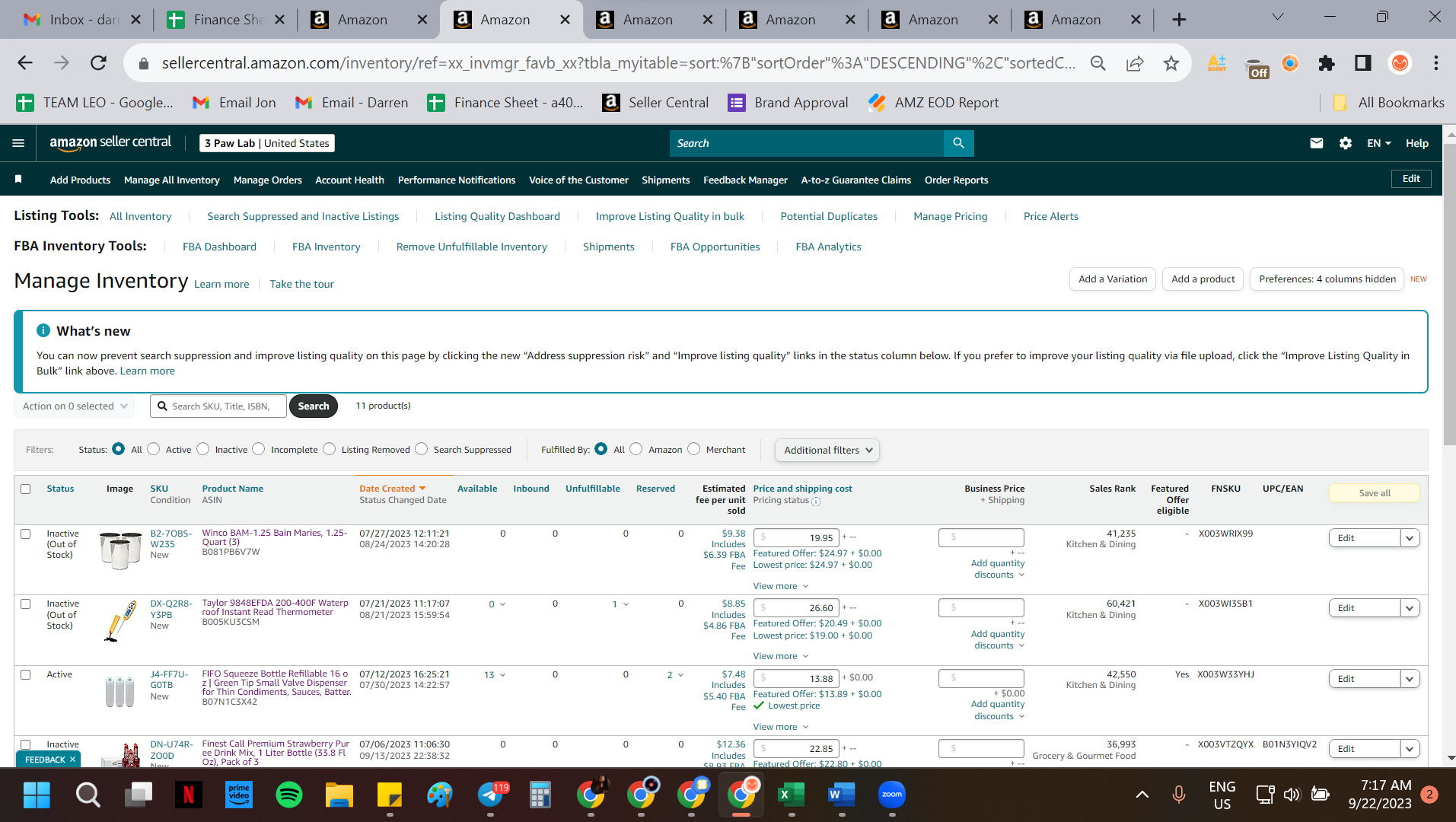The width and height of the screenshot is (1456, 822).
Task: Select the Incomplete status radio button
Action: coord(259,449)
